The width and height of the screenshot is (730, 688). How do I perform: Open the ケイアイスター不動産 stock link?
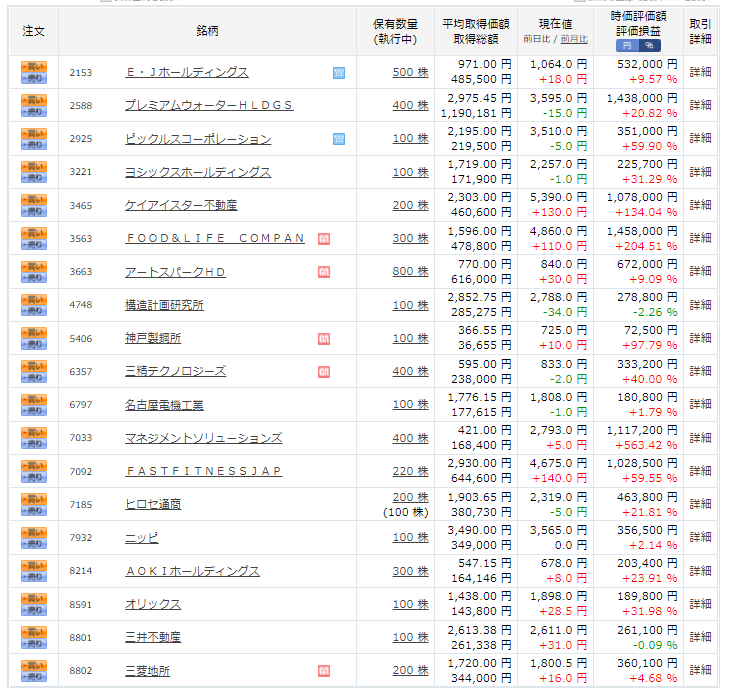point(181,205)
